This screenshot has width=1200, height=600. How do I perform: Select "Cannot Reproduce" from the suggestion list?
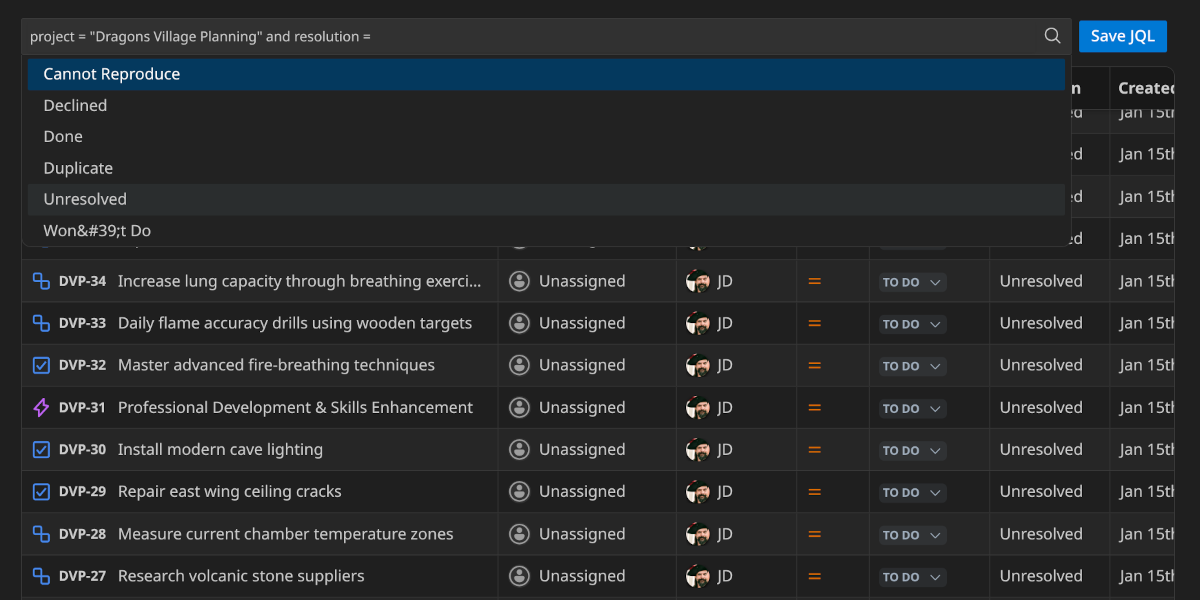pyautogui.click(x=111, y=73)
